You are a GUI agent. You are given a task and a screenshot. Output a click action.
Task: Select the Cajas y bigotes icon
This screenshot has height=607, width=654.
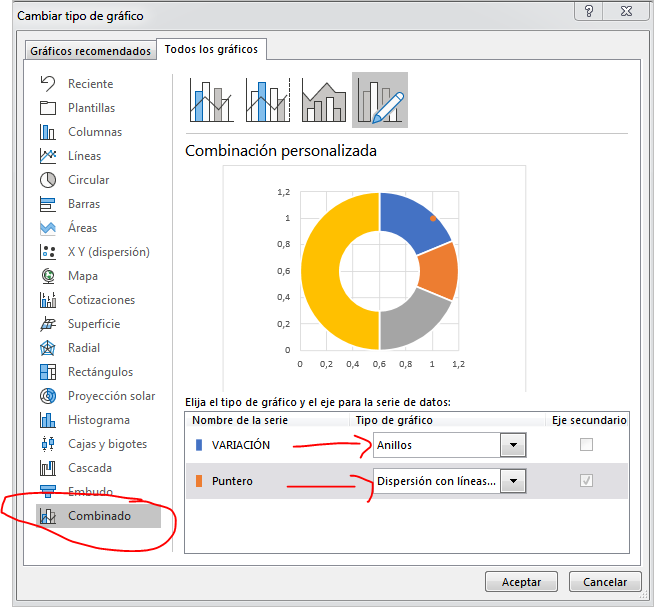coord(48,444)
